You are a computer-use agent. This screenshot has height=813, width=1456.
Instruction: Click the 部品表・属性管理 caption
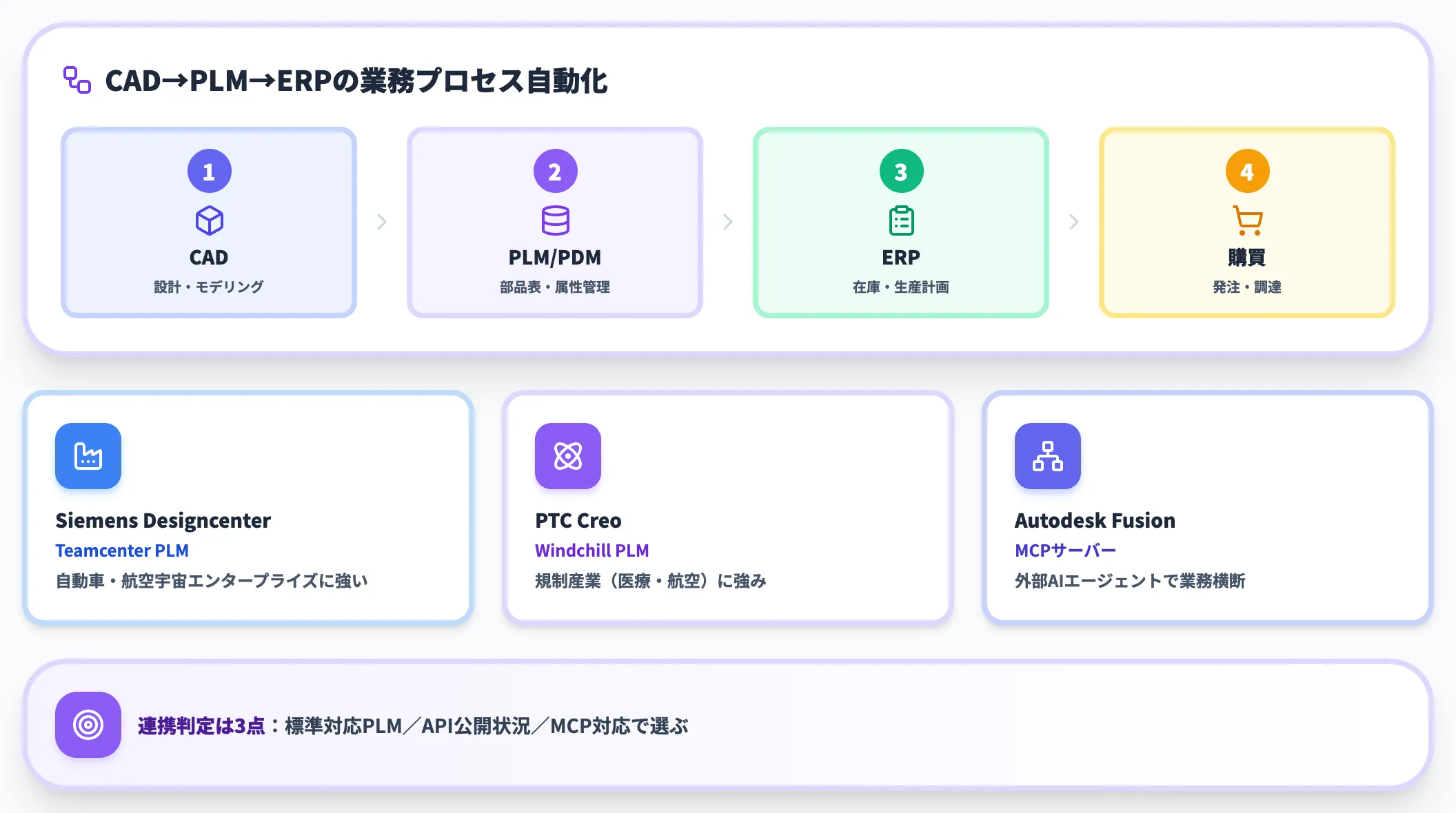[555, 287]
